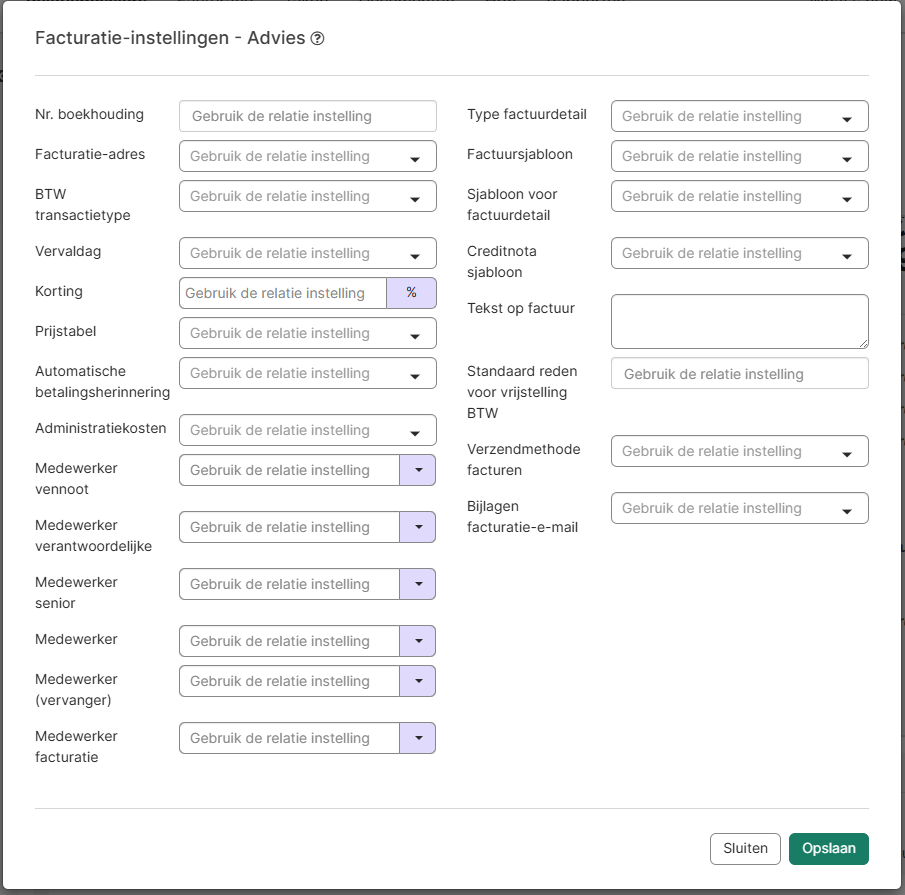This screenshot has width=905, height=895.
Task: Select the Prijstabel dropdown
Action: [307, 333]
